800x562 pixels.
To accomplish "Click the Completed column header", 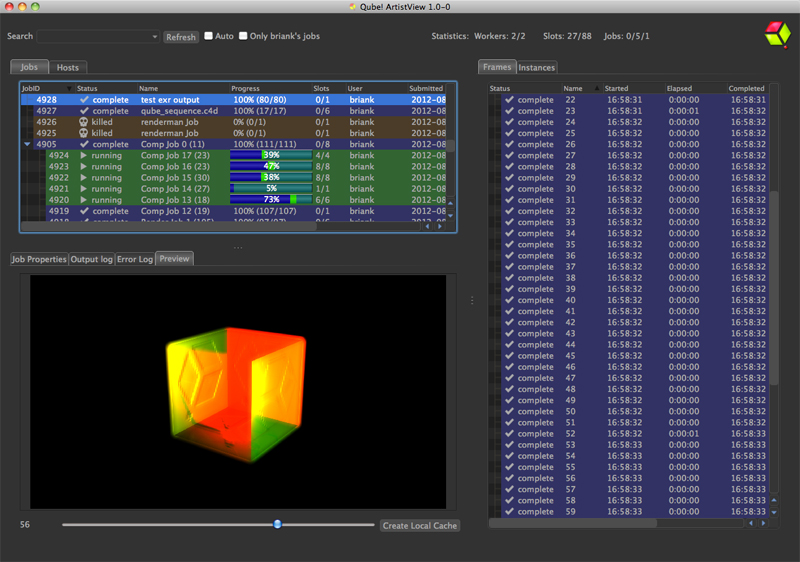I will (x=747, y=88).
